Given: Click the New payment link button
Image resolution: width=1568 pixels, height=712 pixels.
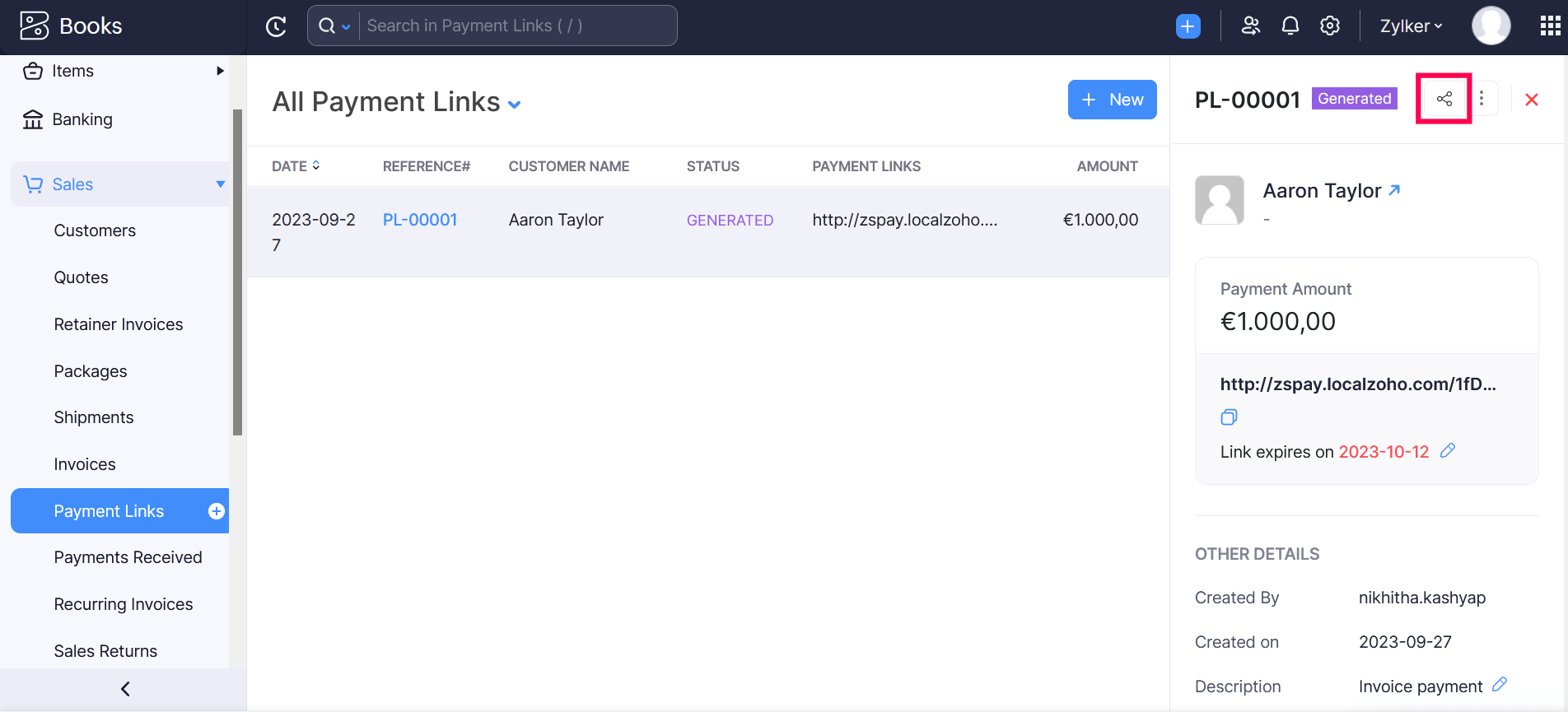Looking at the screenshot, I should [1112, 100].
